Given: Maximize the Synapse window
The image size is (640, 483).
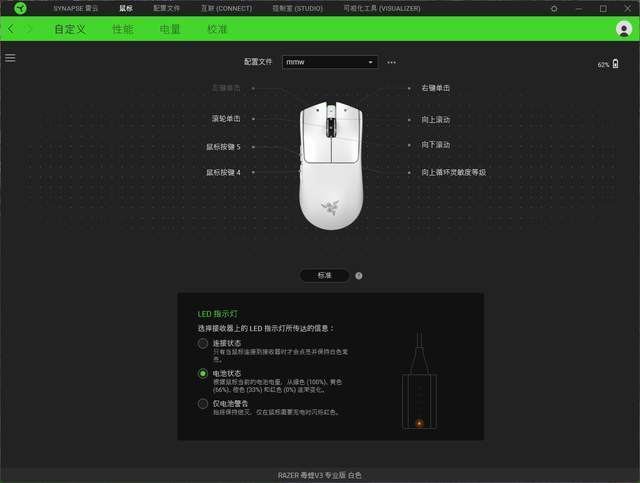Looking at the screenshot, I should pos(603,9).
